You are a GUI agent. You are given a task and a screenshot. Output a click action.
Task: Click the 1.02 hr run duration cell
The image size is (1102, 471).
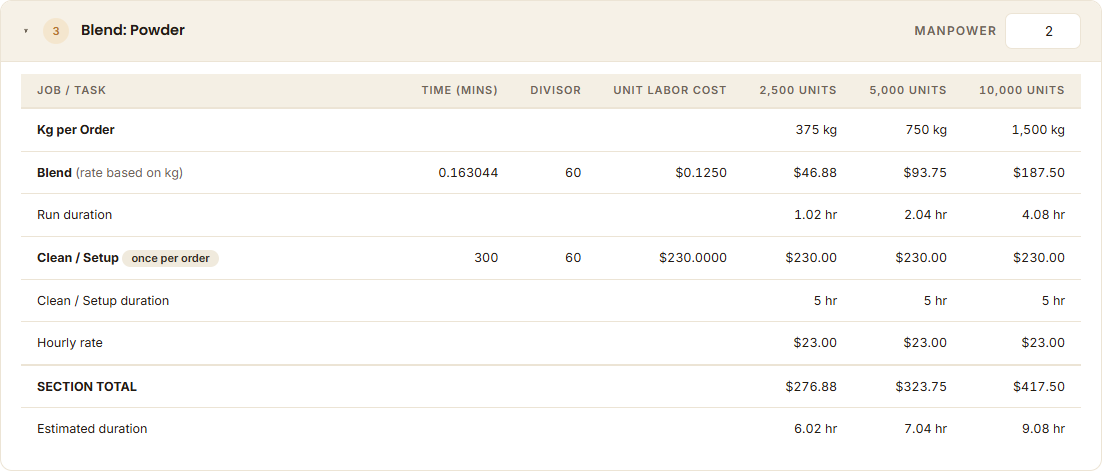point(815,215)
